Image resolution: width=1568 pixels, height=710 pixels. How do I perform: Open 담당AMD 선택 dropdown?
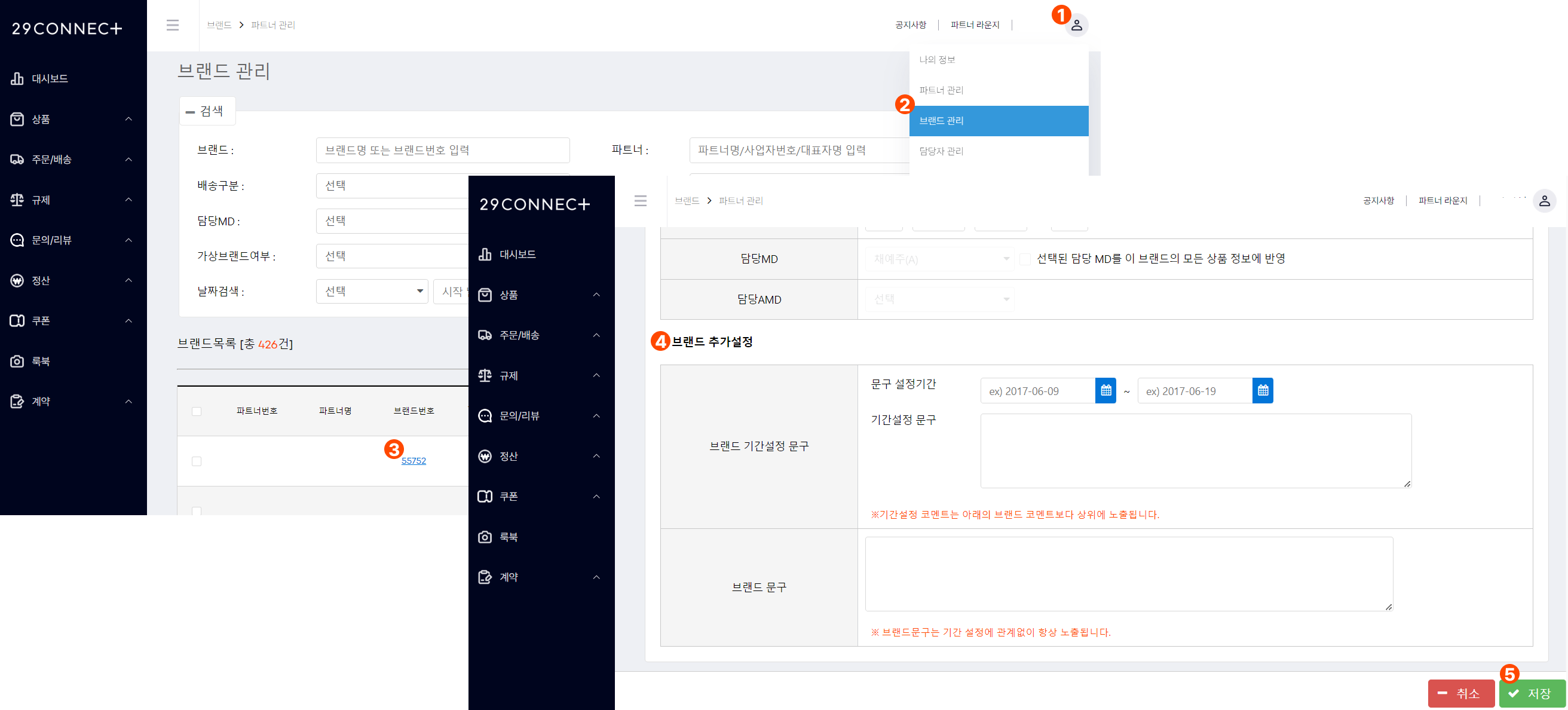coord(939,299)
